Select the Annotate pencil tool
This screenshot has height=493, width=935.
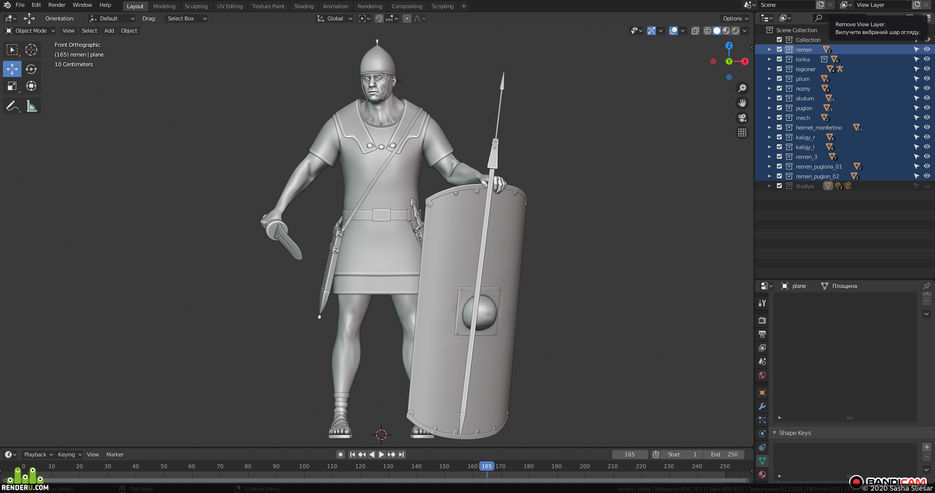pos(12,107)
